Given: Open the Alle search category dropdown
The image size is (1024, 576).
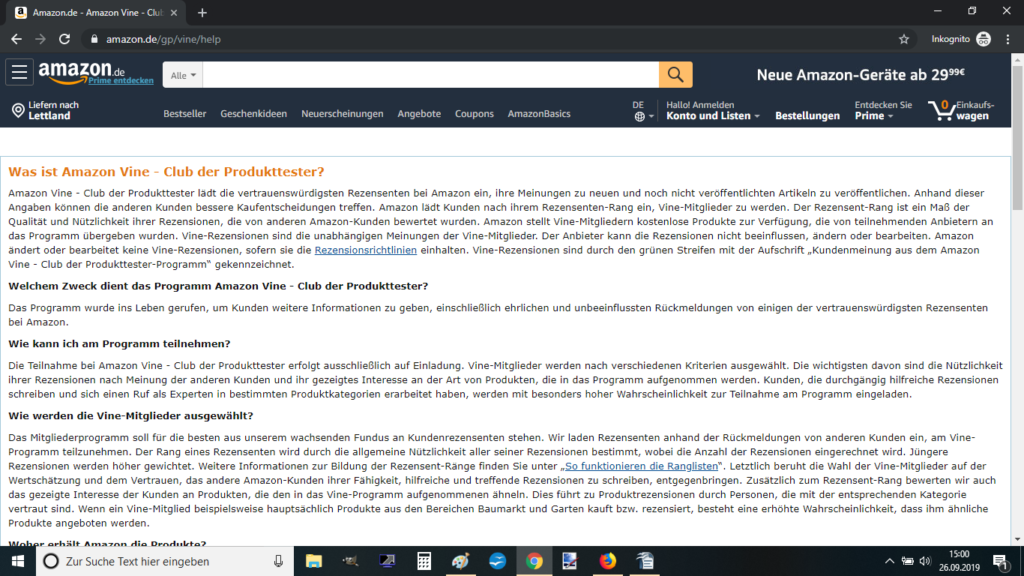Looking at the screenshot, I should point(183,75).
